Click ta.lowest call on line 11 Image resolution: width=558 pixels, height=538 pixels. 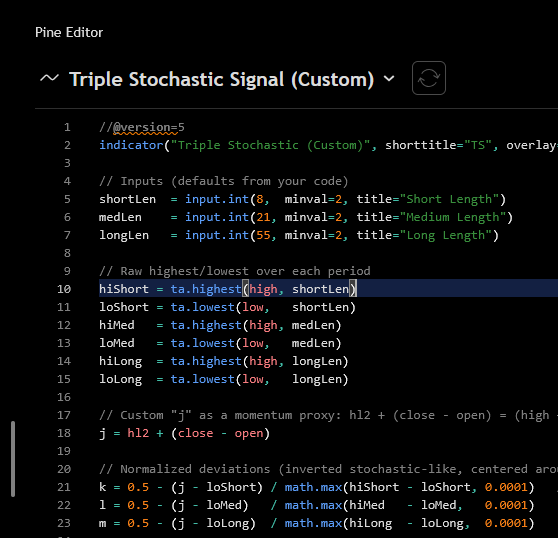(x=202, y=307)
